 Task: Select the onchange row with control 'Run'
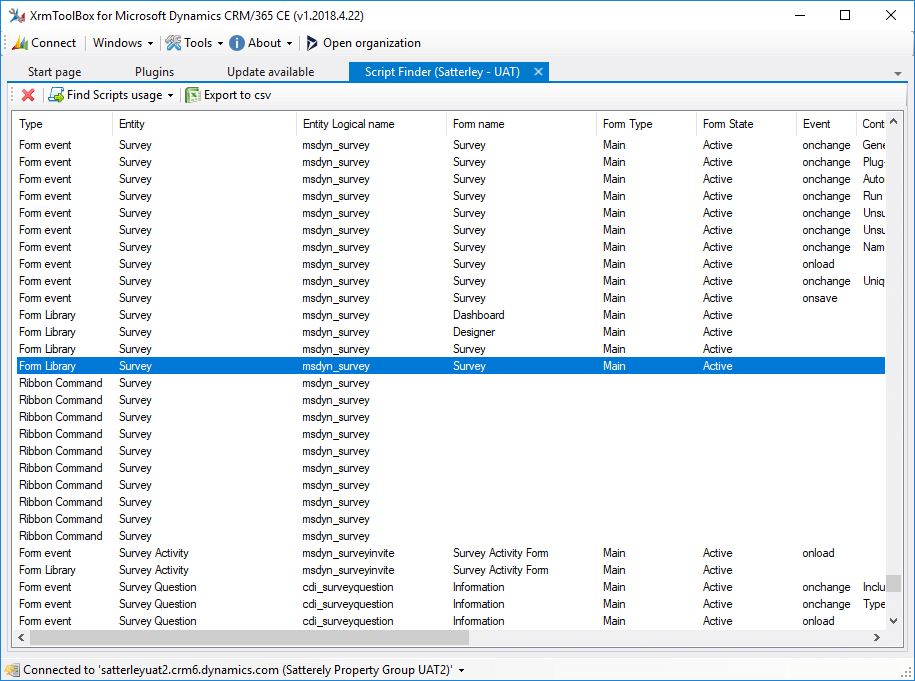(449, 196)
